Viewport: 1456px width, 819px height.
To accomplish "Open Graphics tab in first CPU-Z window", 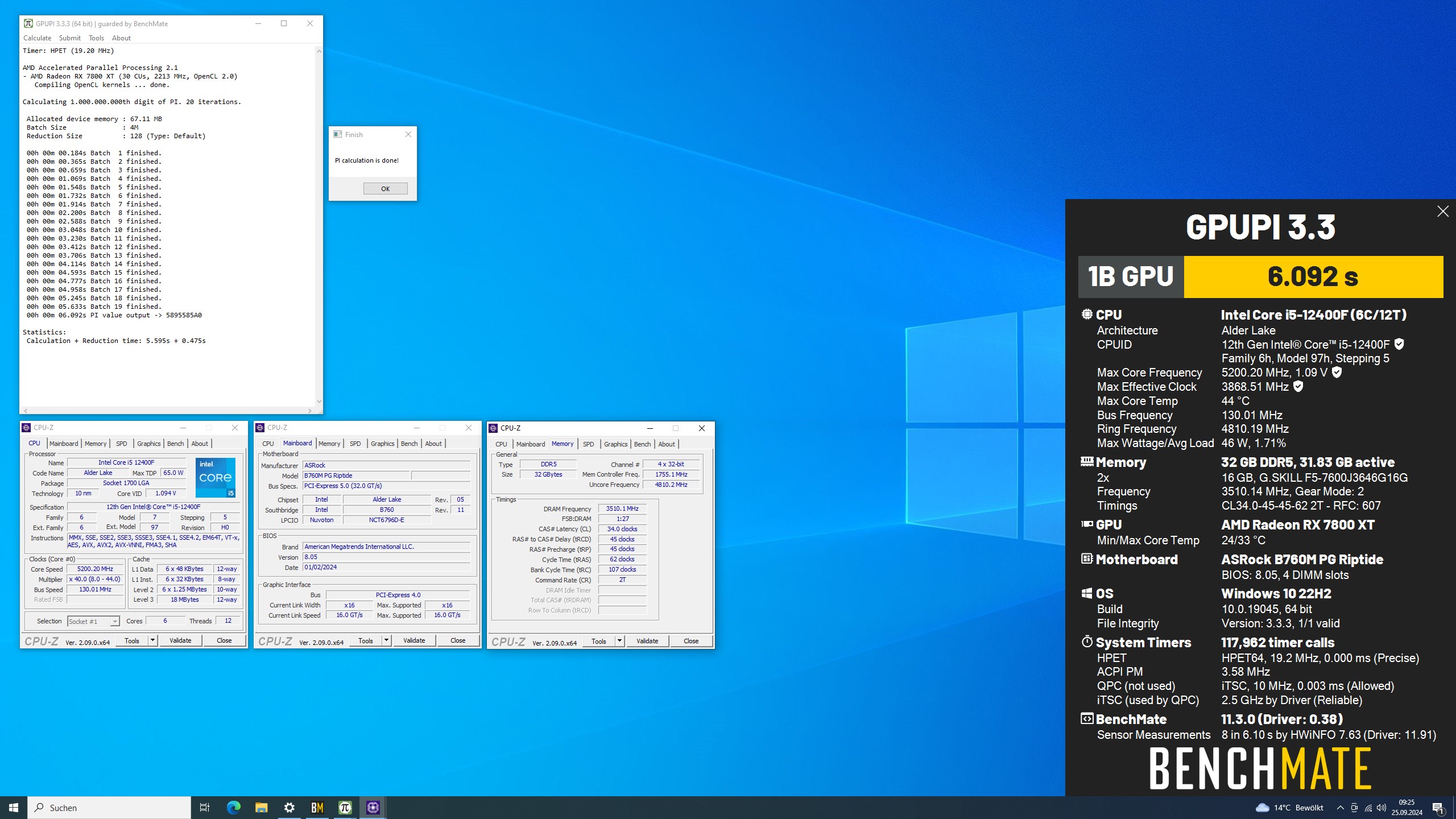I will (149, 444).
